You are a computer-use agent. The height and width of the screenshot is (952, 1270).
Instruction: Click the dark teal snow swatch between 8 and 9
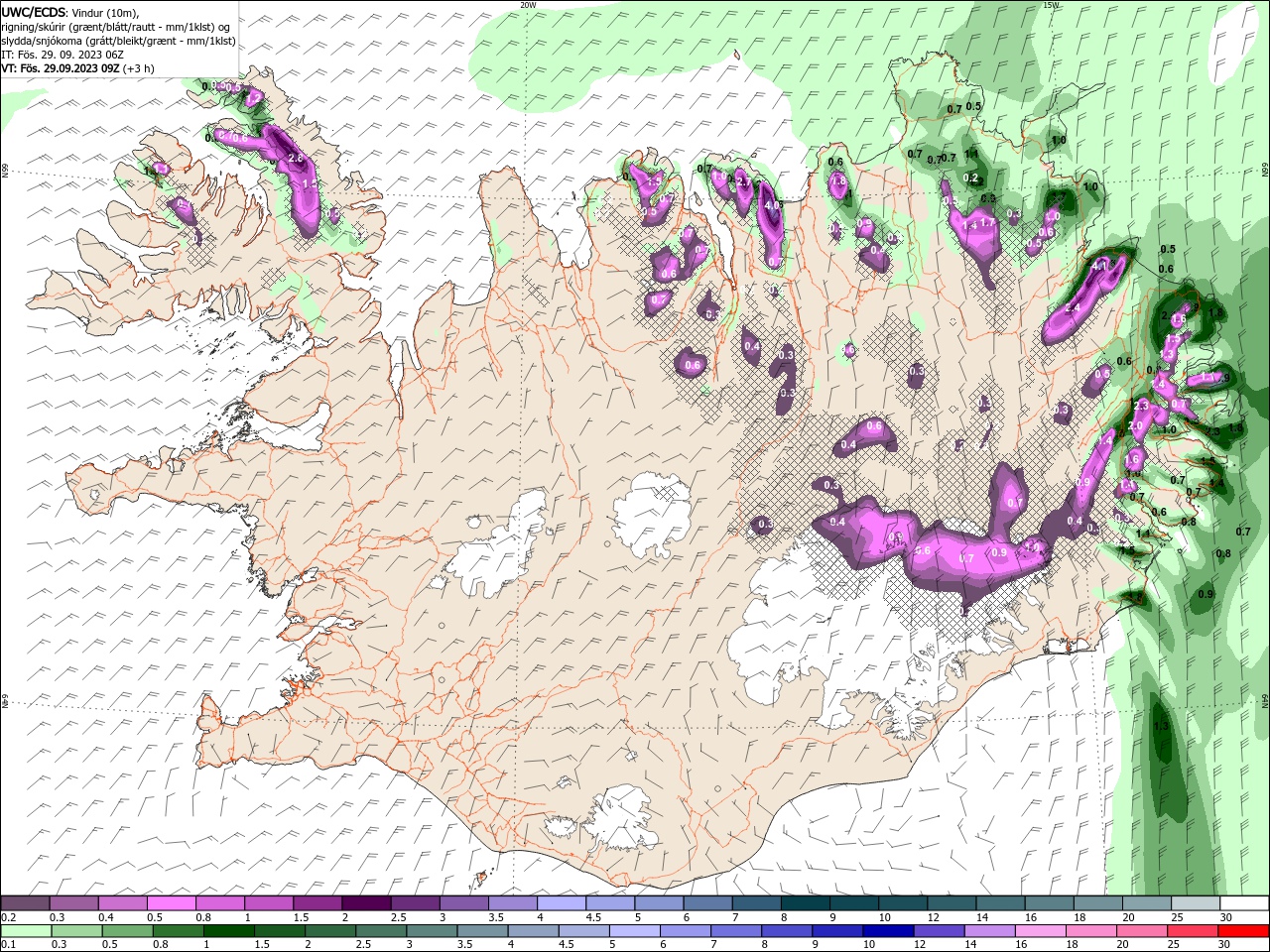(806, 903)
